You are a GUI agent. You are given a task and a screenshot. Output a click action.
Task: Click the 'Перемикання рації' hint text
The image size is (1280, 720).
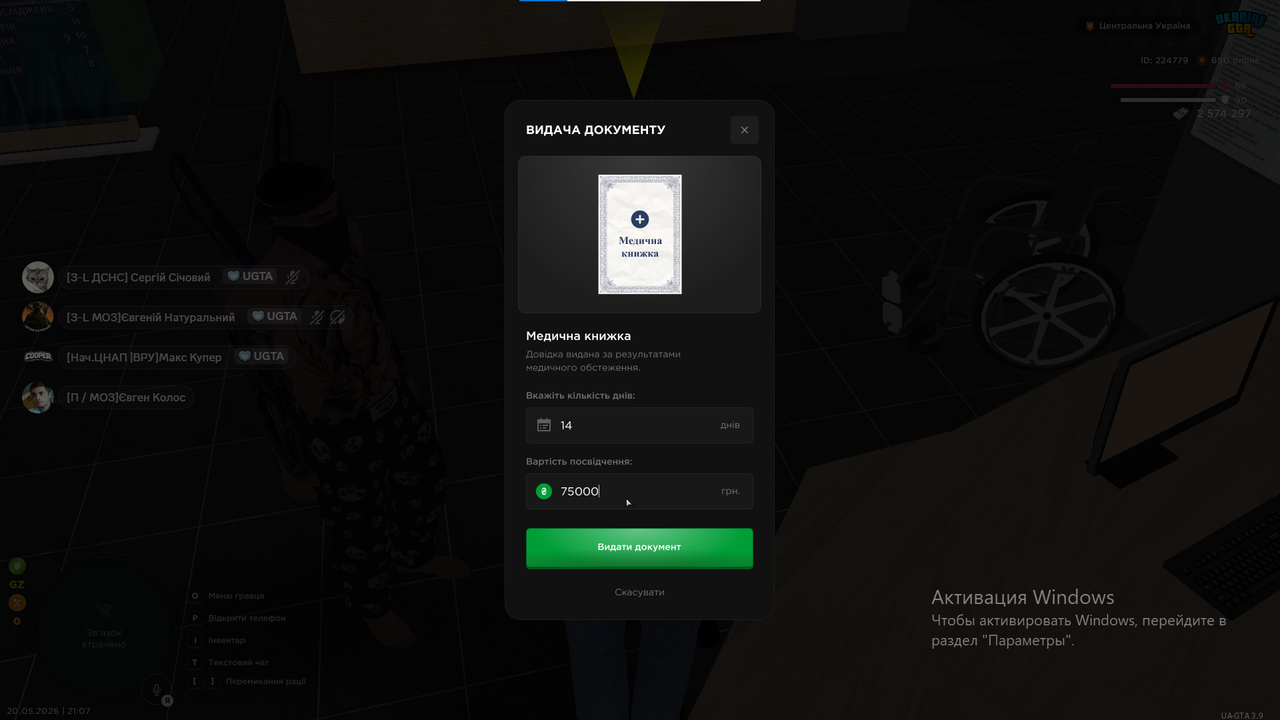click(266, 681)
